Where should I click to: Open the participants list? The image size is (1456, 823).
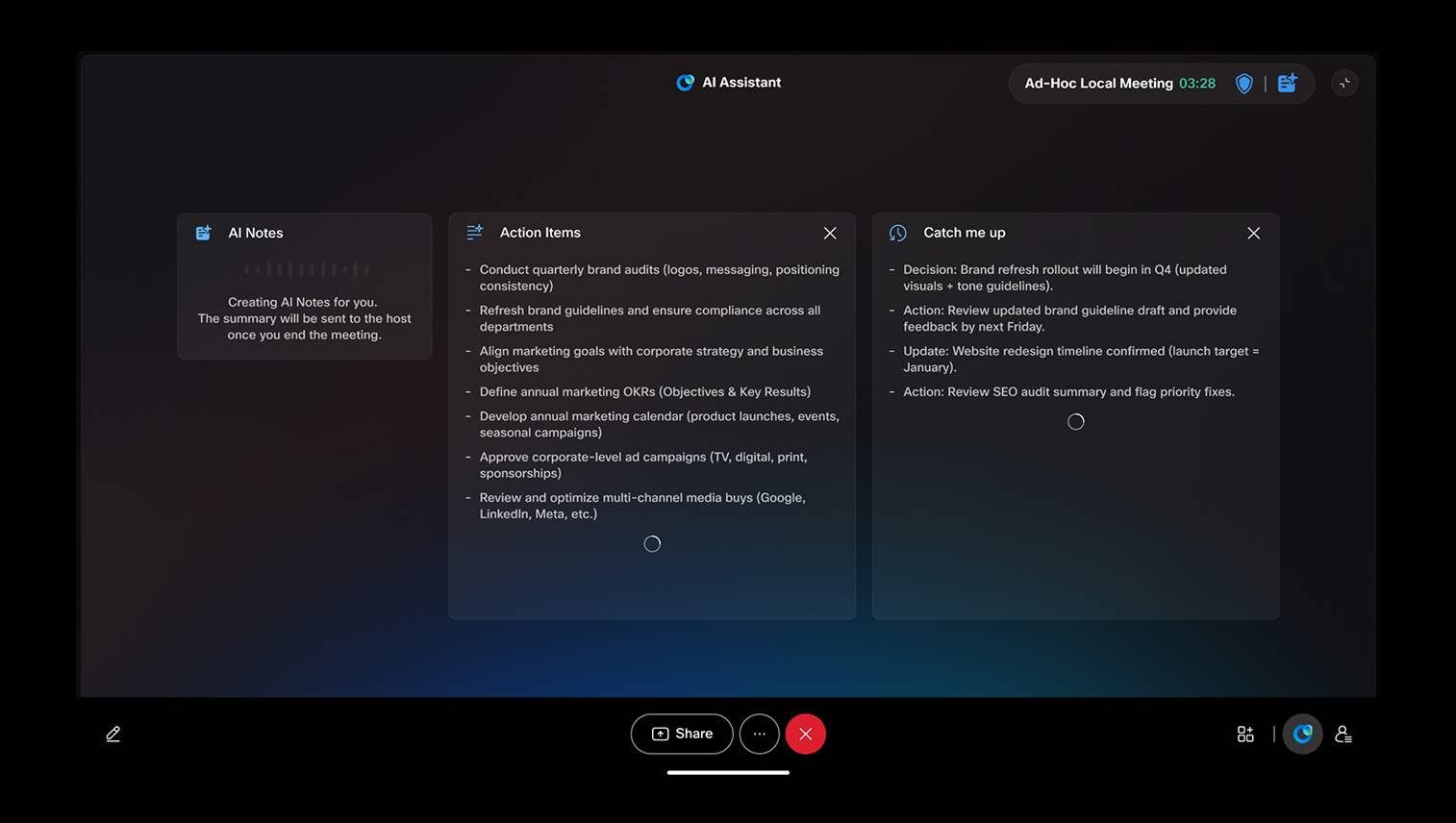(1343, 735)
